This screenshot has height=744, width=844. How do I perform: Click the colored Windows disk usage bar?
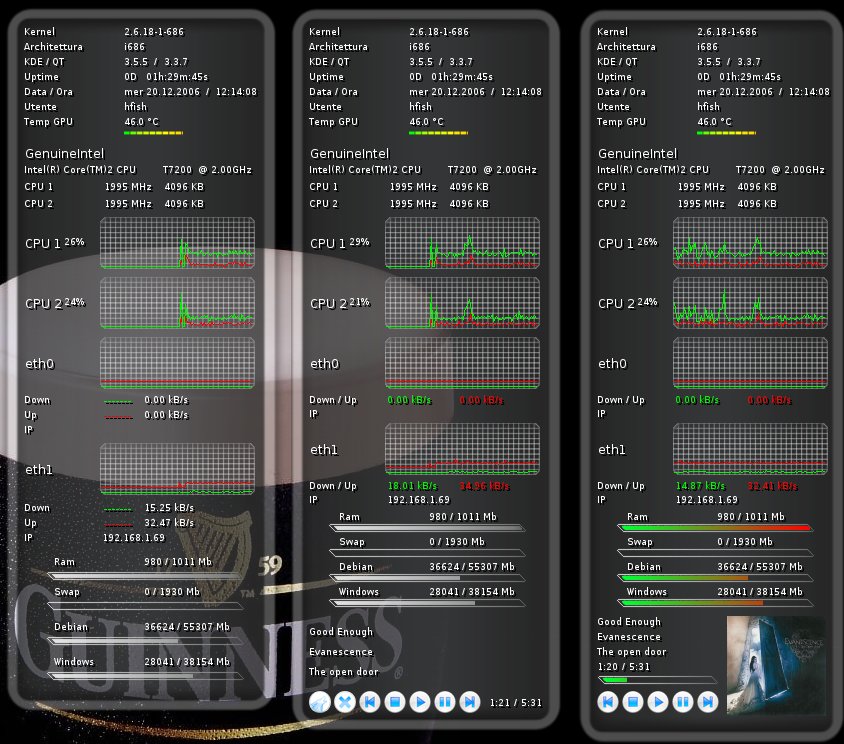[x=715, y=603]
